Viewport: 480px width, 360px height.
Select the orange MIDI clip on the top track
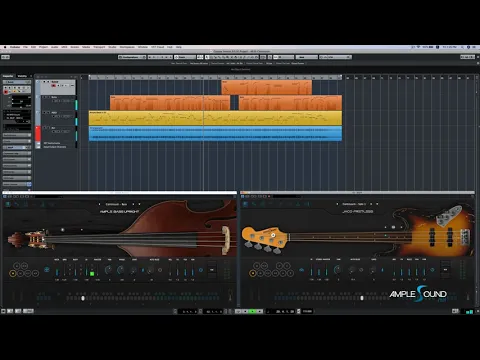pos(267,87)
